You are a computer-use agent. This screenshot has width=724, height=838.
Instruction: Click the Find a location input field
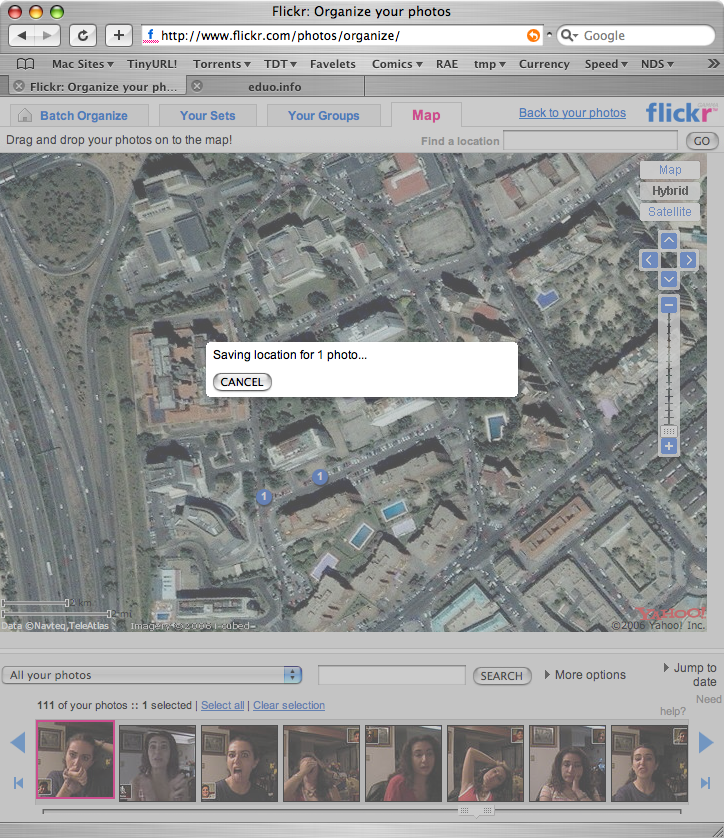click(590, 141)
